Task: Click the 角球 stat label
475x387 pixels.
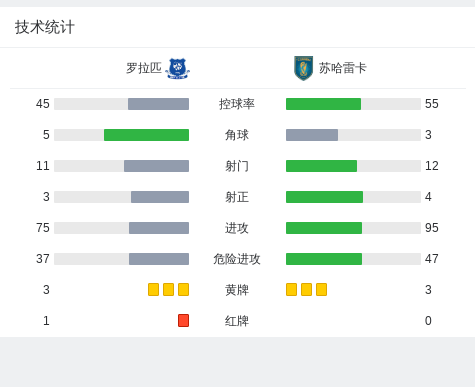Action: point(237,135)
